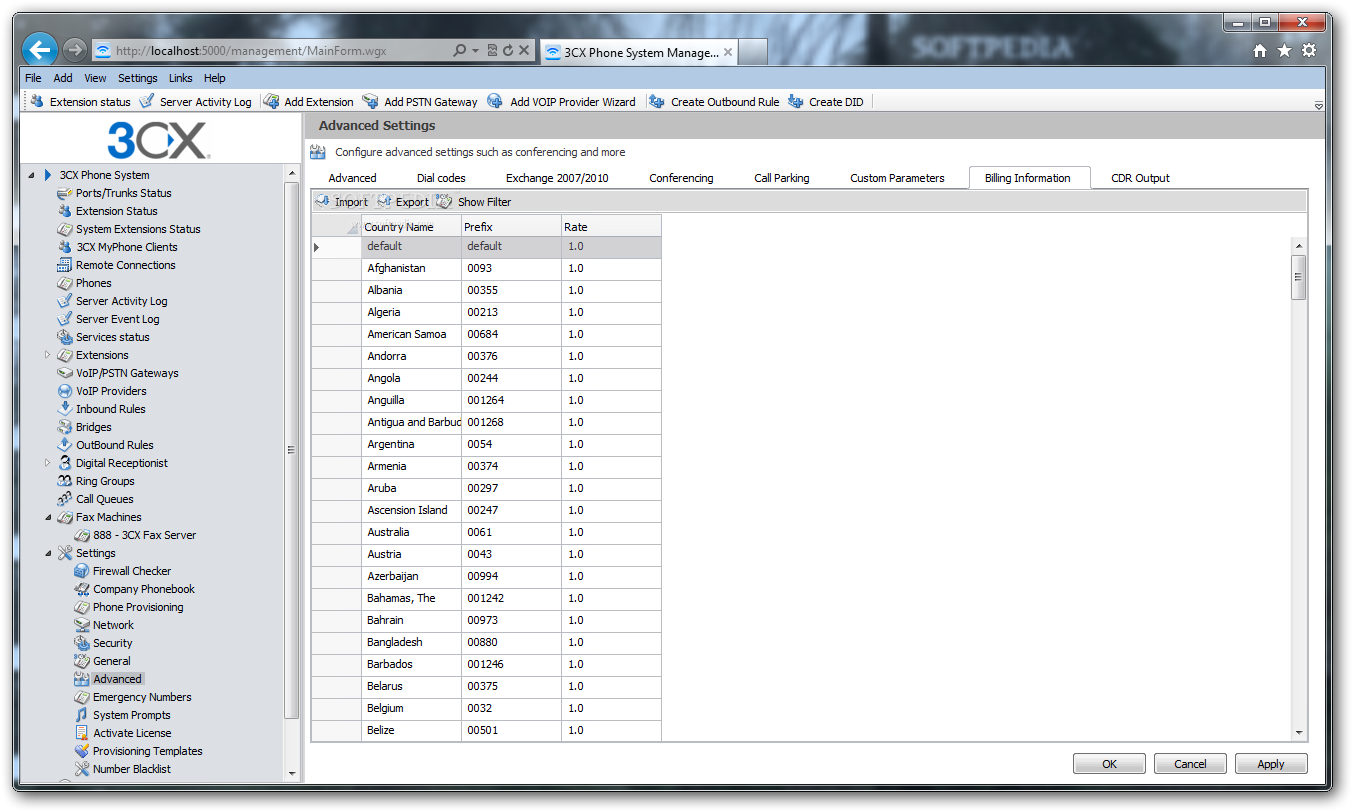The width and height of the screenshot is (1353, 812).
Task: Click the OK button
Action: (x=1109, y=764)
